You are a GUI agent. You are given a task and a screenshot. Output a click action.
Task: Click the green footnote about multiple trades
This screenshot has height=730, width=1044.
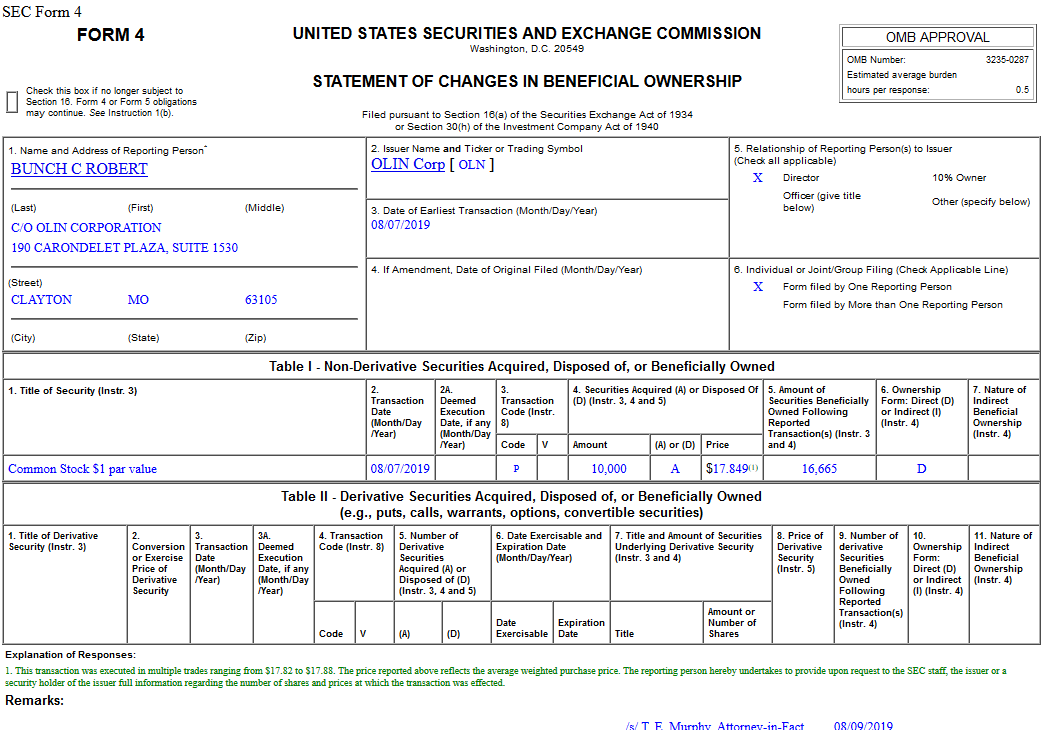tap(506, 677)
